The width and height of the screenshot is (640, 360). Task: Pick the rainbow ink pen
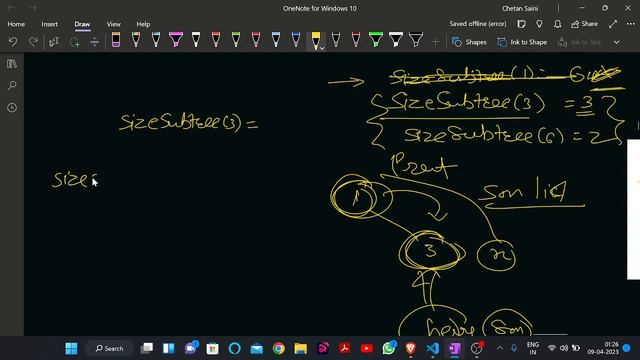coord(136,40)
